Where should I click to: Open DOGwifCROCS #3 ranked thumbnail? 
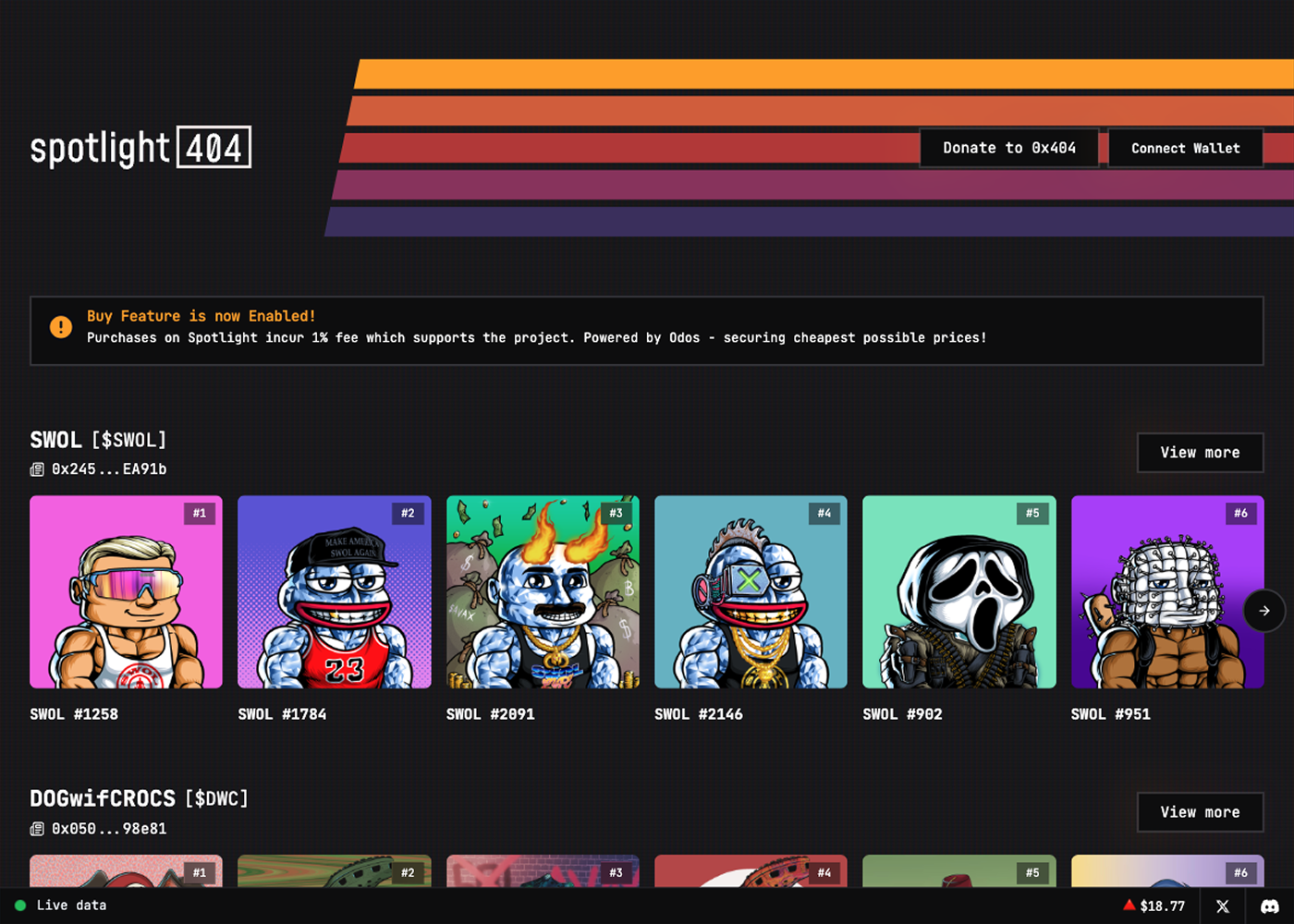point(543,870)
